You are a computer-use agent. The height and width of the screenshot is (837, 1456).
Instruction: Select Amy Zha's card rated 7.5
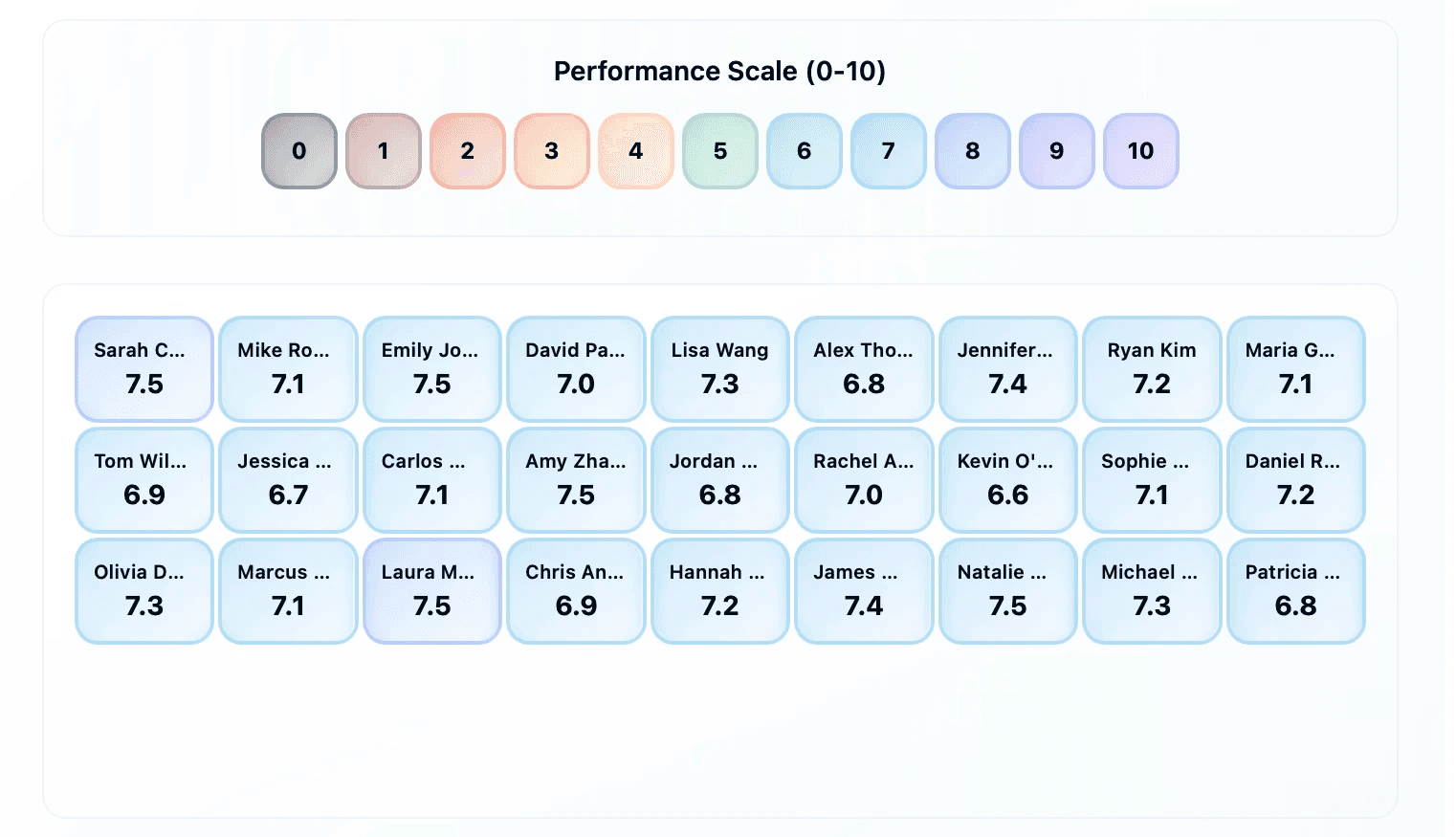(x=576, y=479)
